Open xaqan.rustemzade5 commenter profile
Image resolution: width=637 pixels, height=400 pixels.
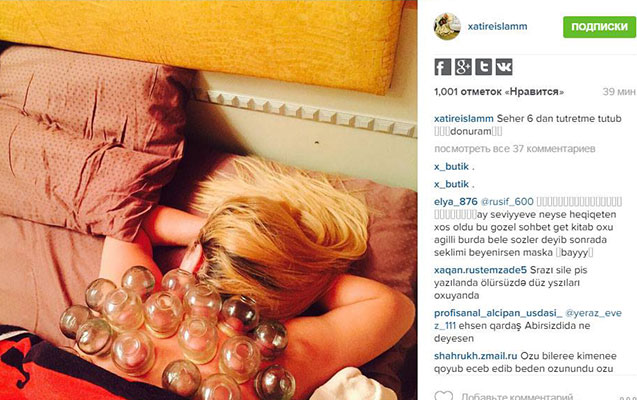click(x=480, y=270)
